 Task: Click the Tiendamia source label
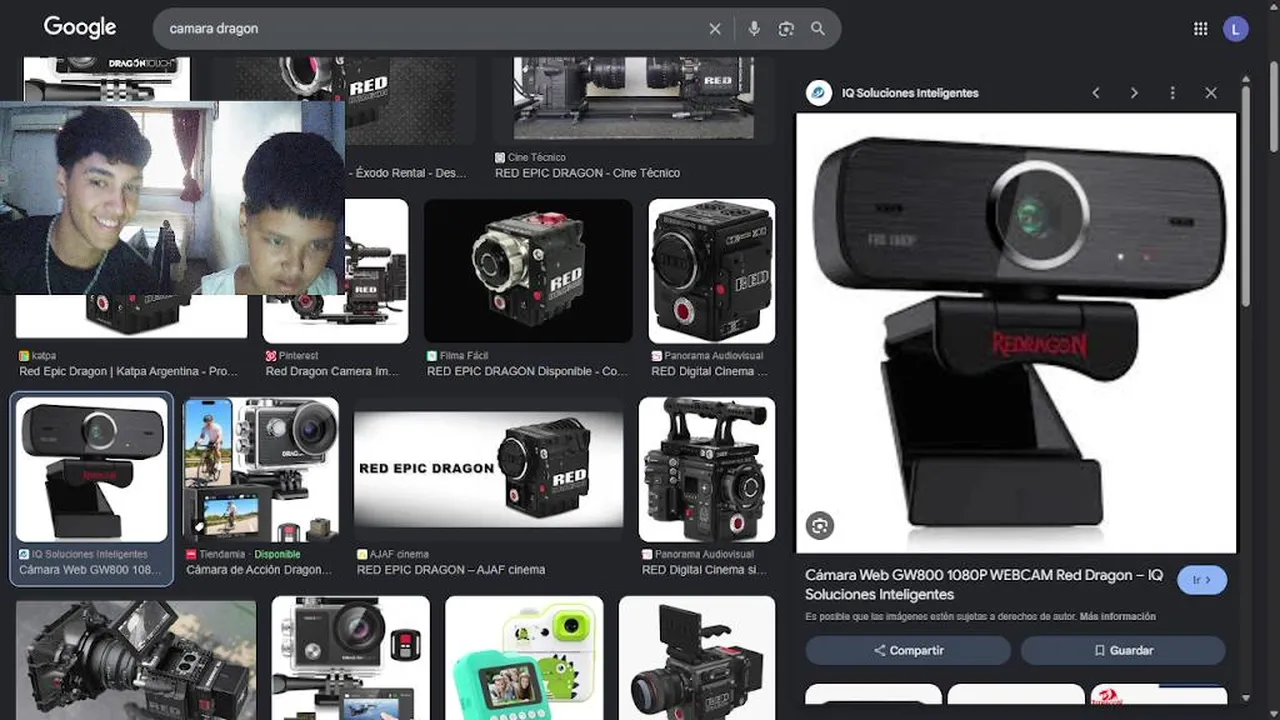pyautogui.click(x=222, y=554)
